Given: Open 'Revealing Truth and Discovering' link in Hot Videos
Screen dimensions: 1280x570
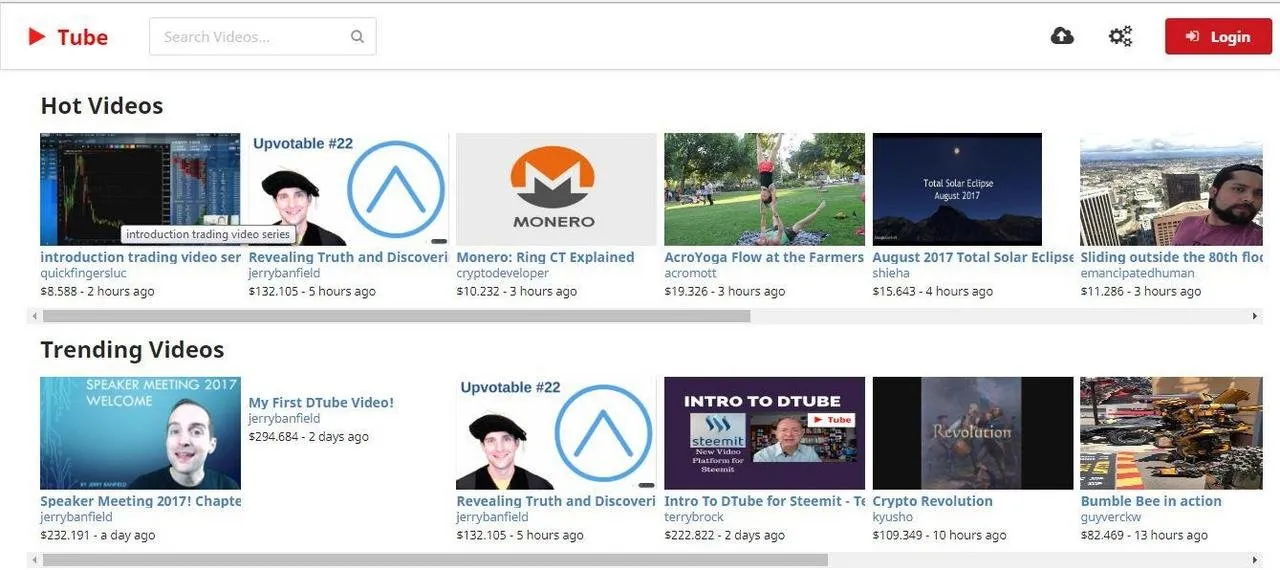Looking at the screenshot, I should coord(348,257).
